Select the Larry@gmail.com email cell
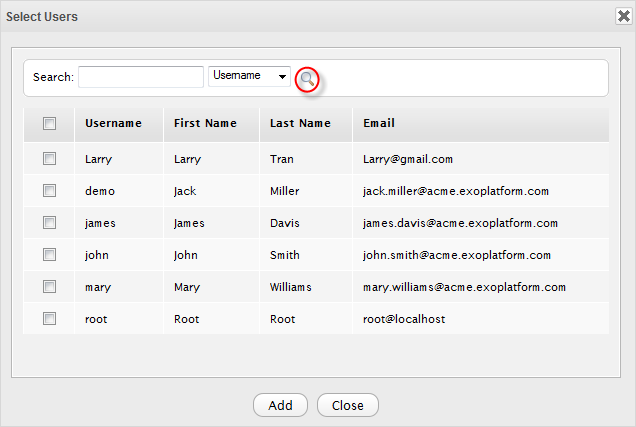The image size is (636, 427). tap(408, 159)
